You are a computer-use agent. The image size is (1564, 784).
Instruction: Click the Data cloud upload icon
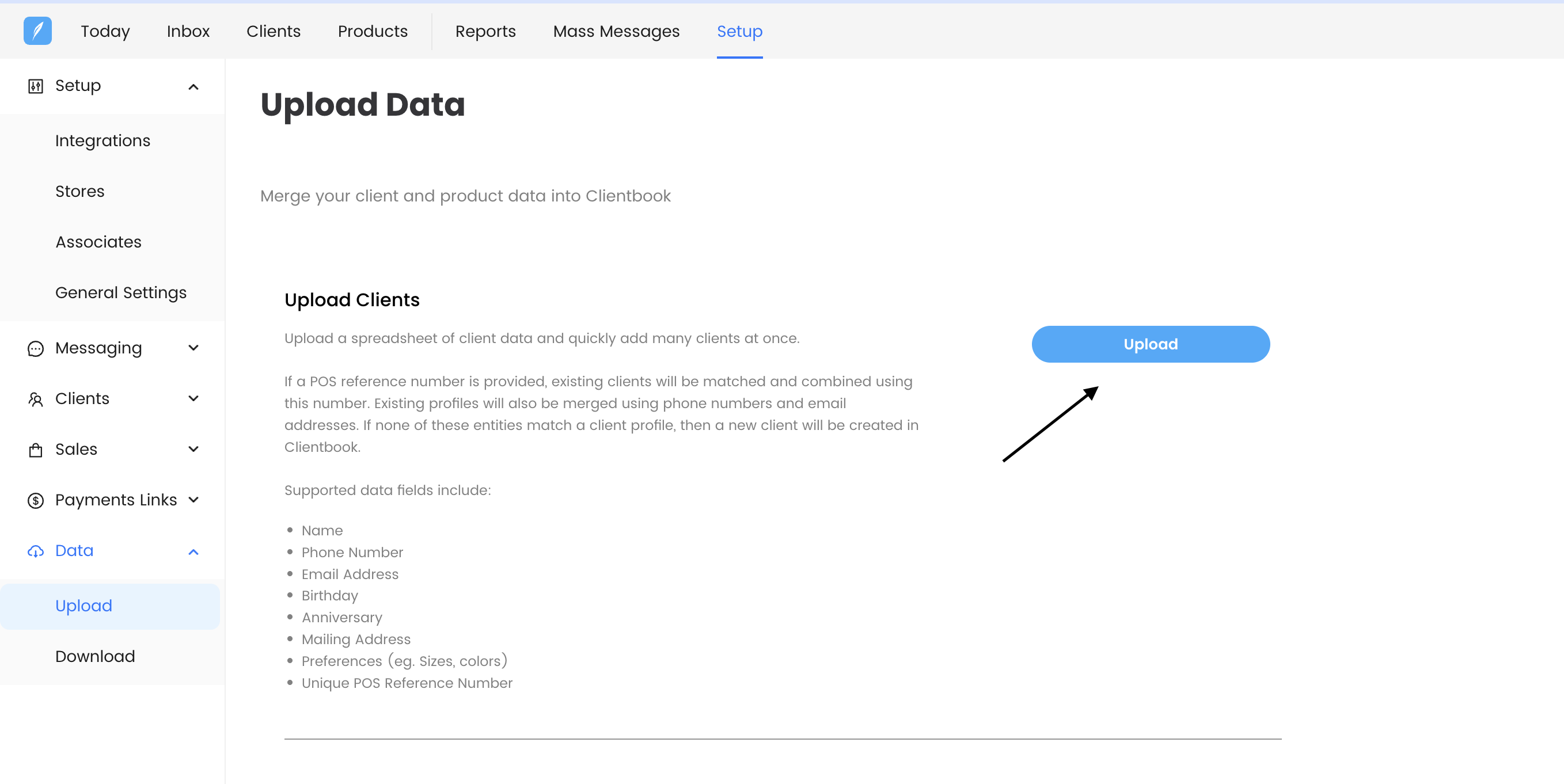[36, 551]
